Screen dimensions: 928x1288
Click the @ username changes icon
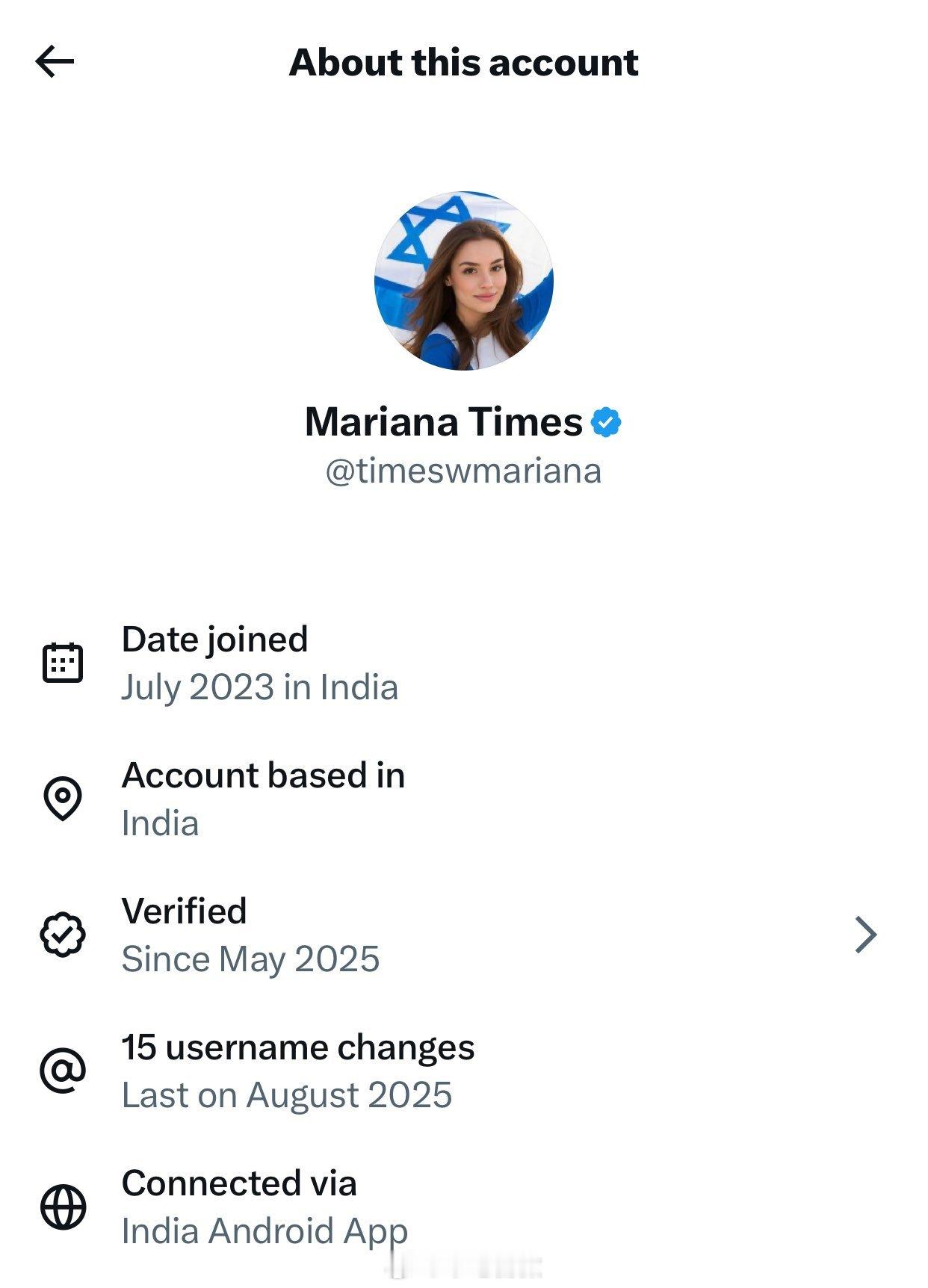(63, 1071)
